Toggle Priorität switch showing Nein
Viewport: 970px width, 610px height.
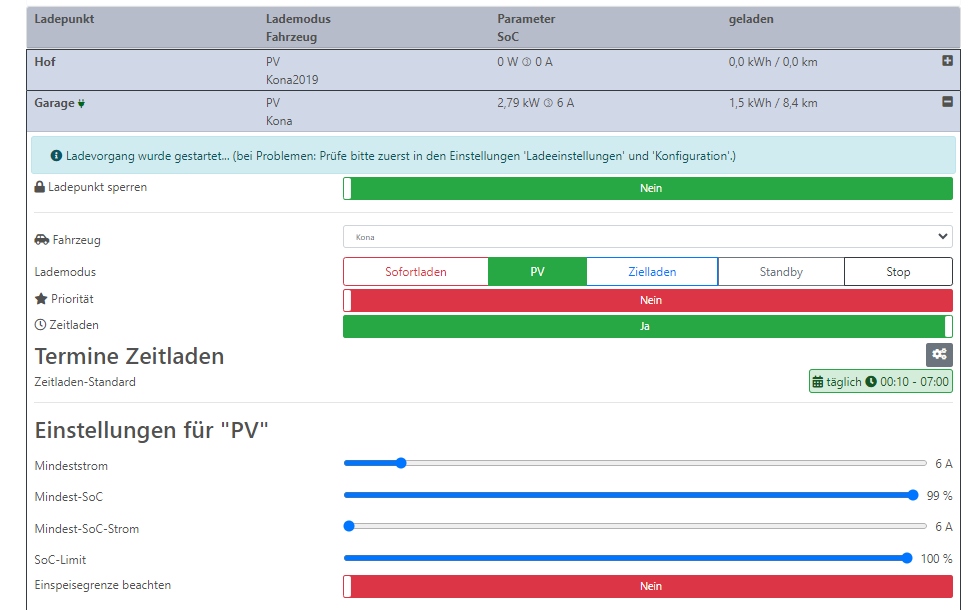click(x=648, y=300)
